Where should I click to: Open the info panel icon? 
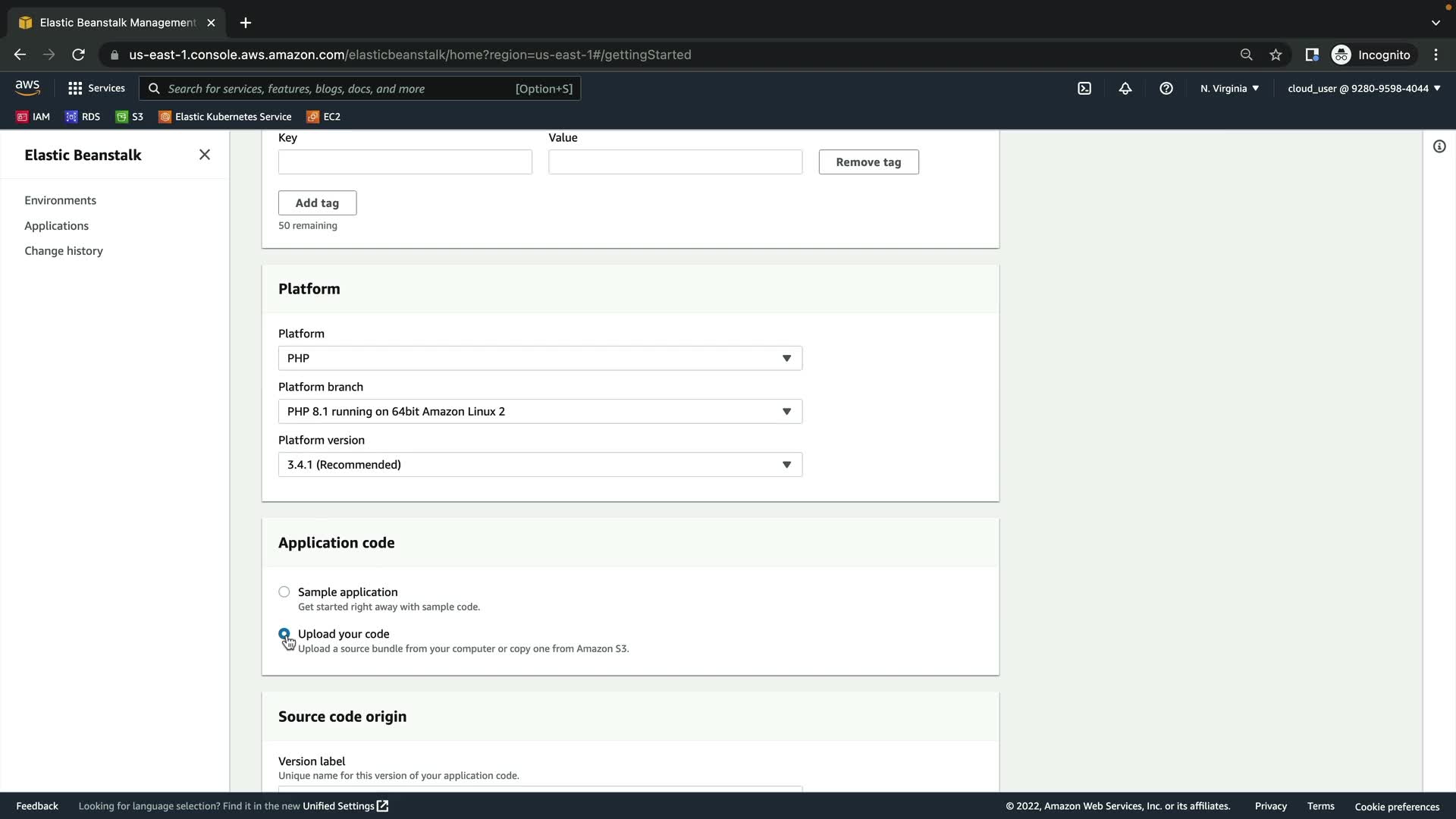1439,146
